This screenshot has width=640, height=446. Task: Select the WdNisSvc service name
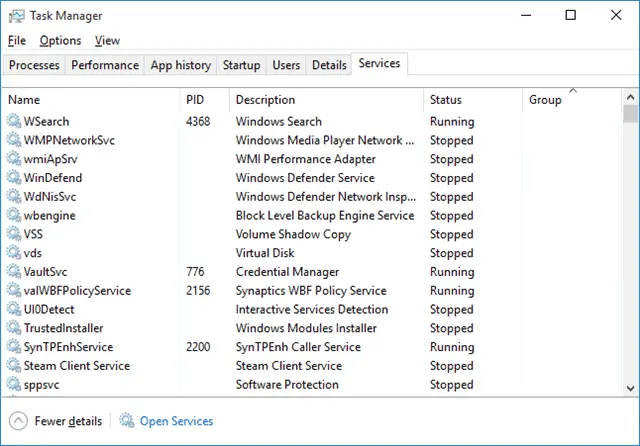[50, 196]
